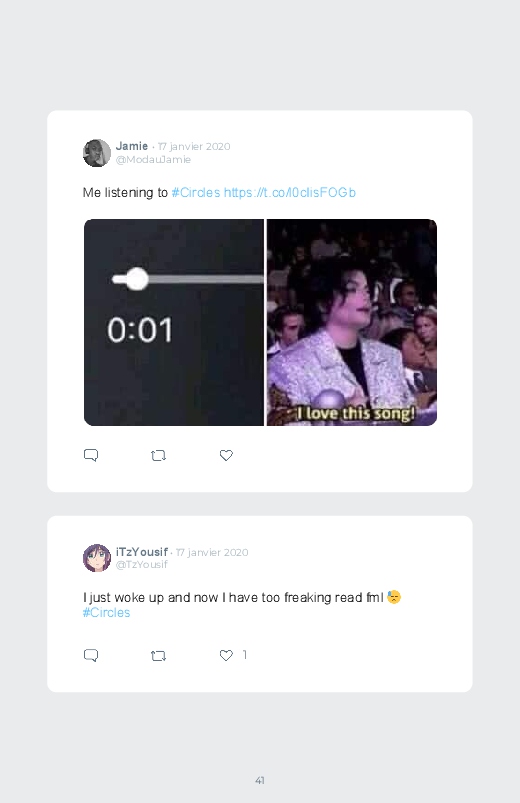Open Jamie's profile avatar
Image resolution: width=520 pixels, height=803 pixels.
click(97, 153)
